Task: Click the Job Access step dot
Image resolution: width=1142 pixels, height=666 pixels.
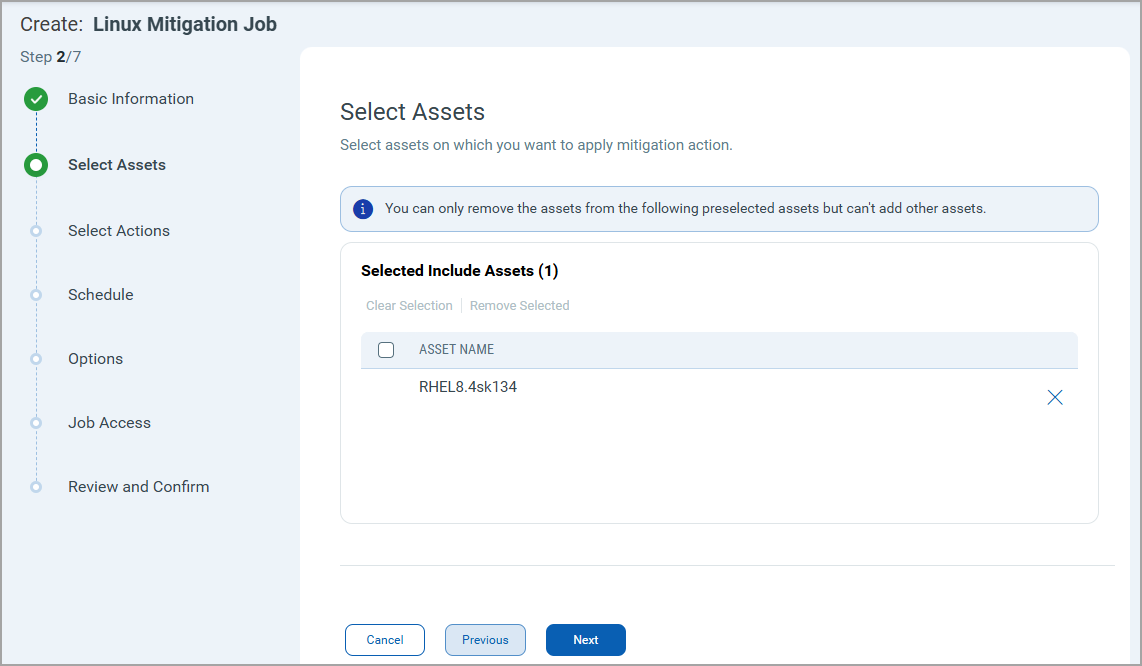Action: coord(36,423)
